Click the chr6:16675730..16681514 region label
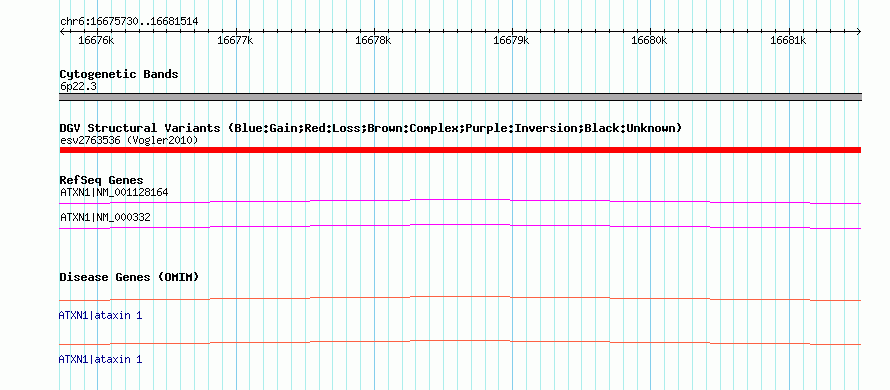Viewport: 890px width, 390px height. click(x=129, y=22)
